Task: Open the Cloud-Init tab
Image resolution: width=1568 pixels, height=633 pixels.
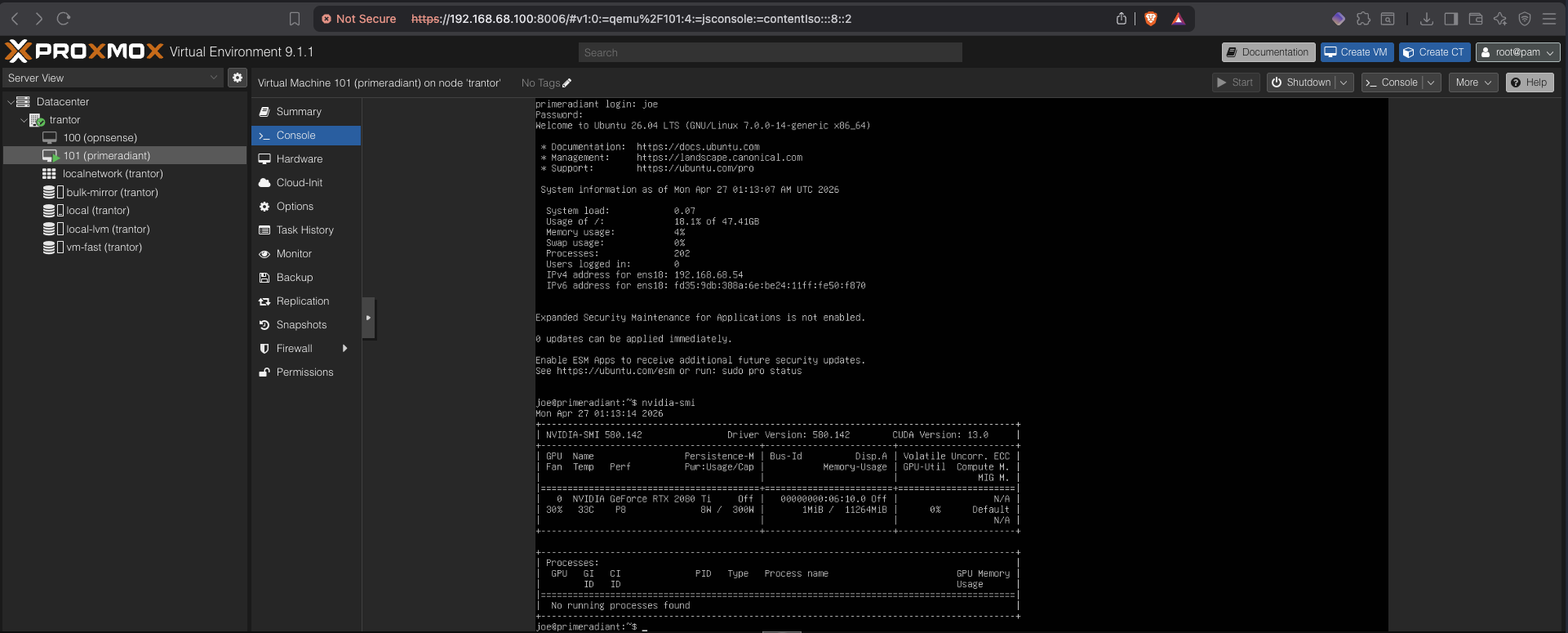Action: [306, 183]
